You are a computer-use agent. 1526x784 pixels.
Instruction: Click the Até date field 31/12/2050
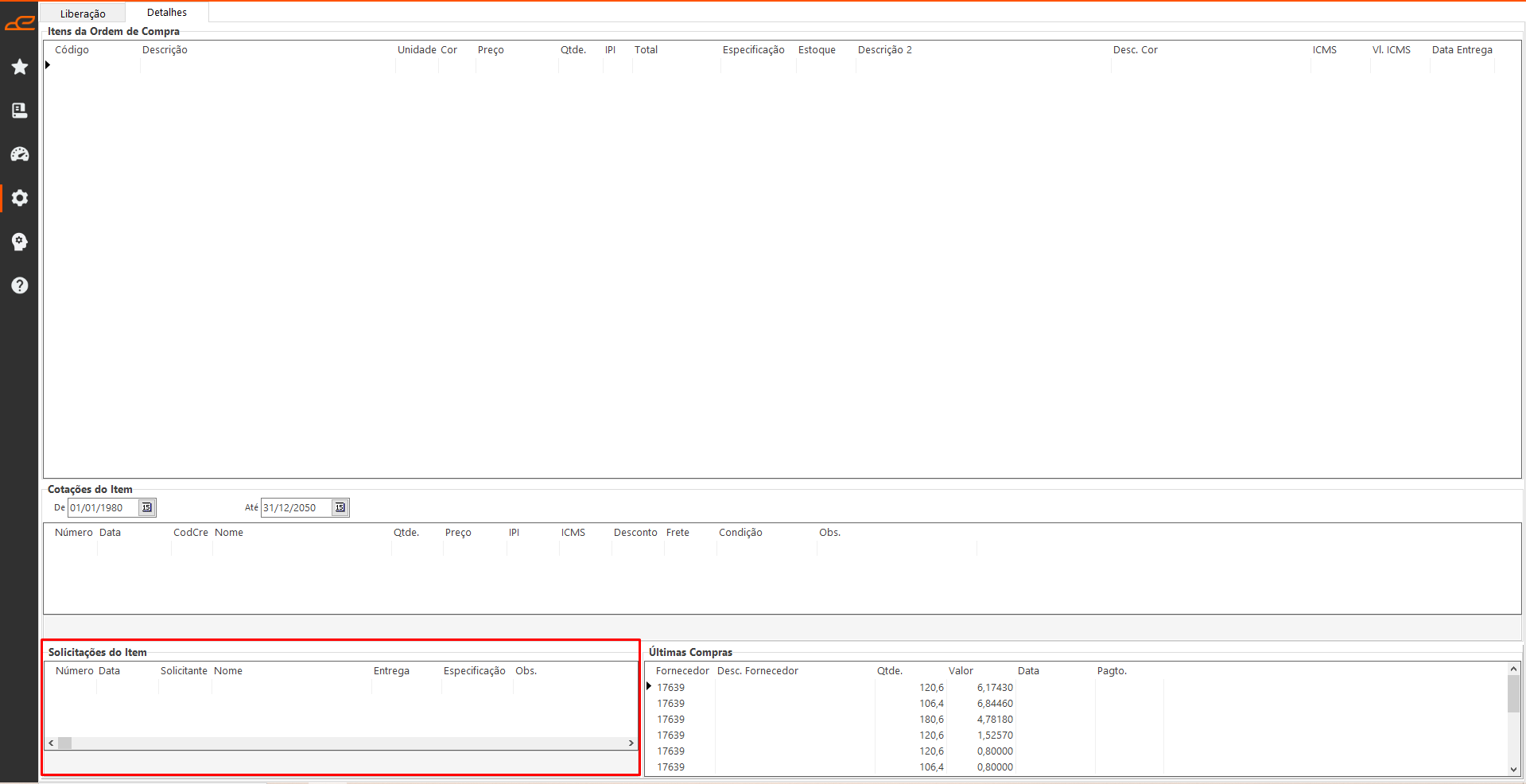[x=295, y=507]
